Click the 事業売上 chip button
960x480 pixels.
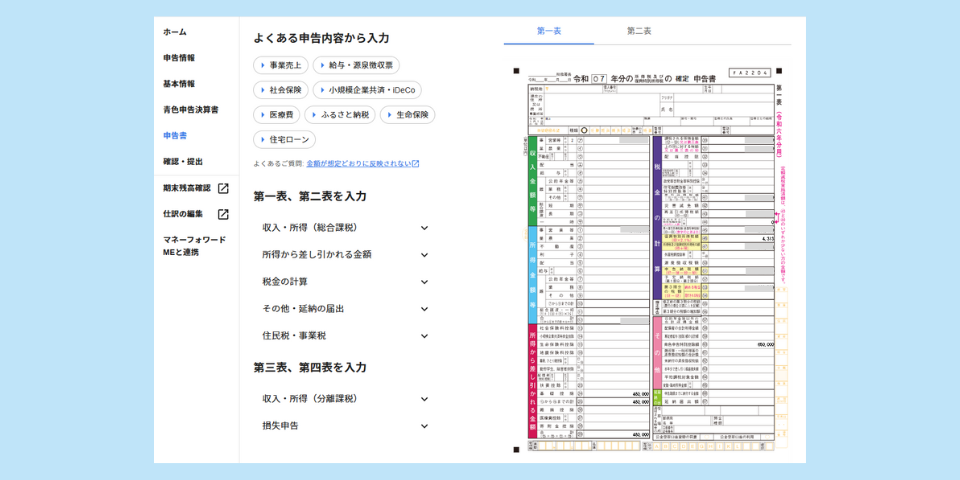click(x=280, y=65)
